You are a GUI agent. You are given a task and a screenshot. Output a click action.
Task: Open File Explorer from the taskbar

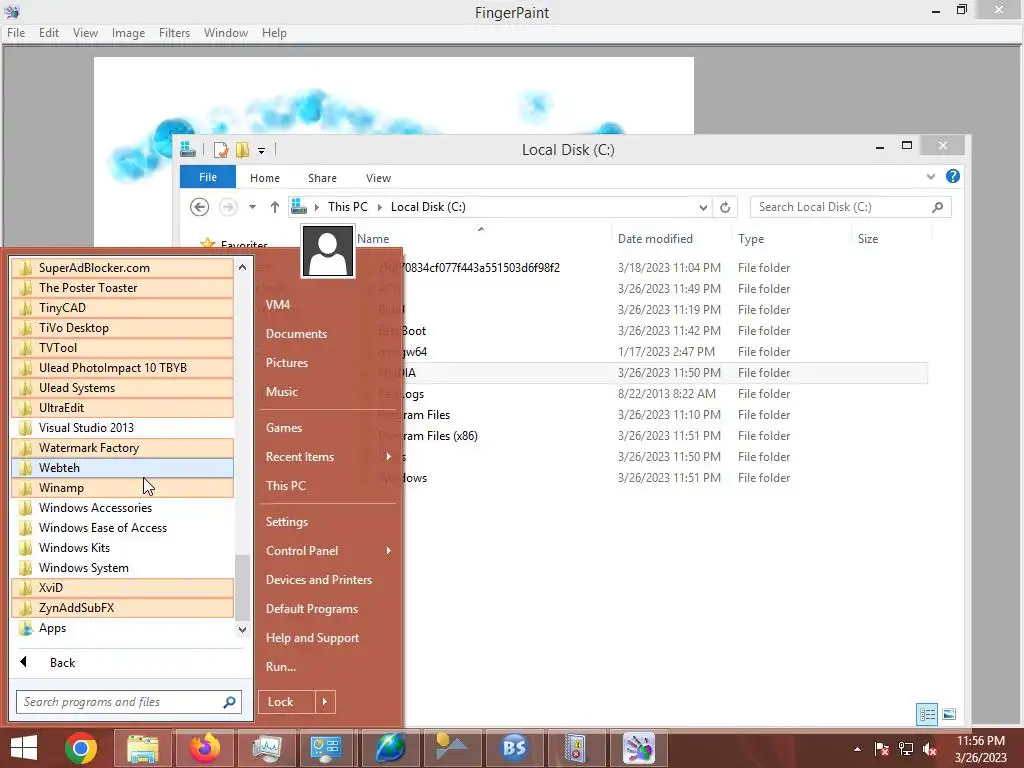pos(142,748)
